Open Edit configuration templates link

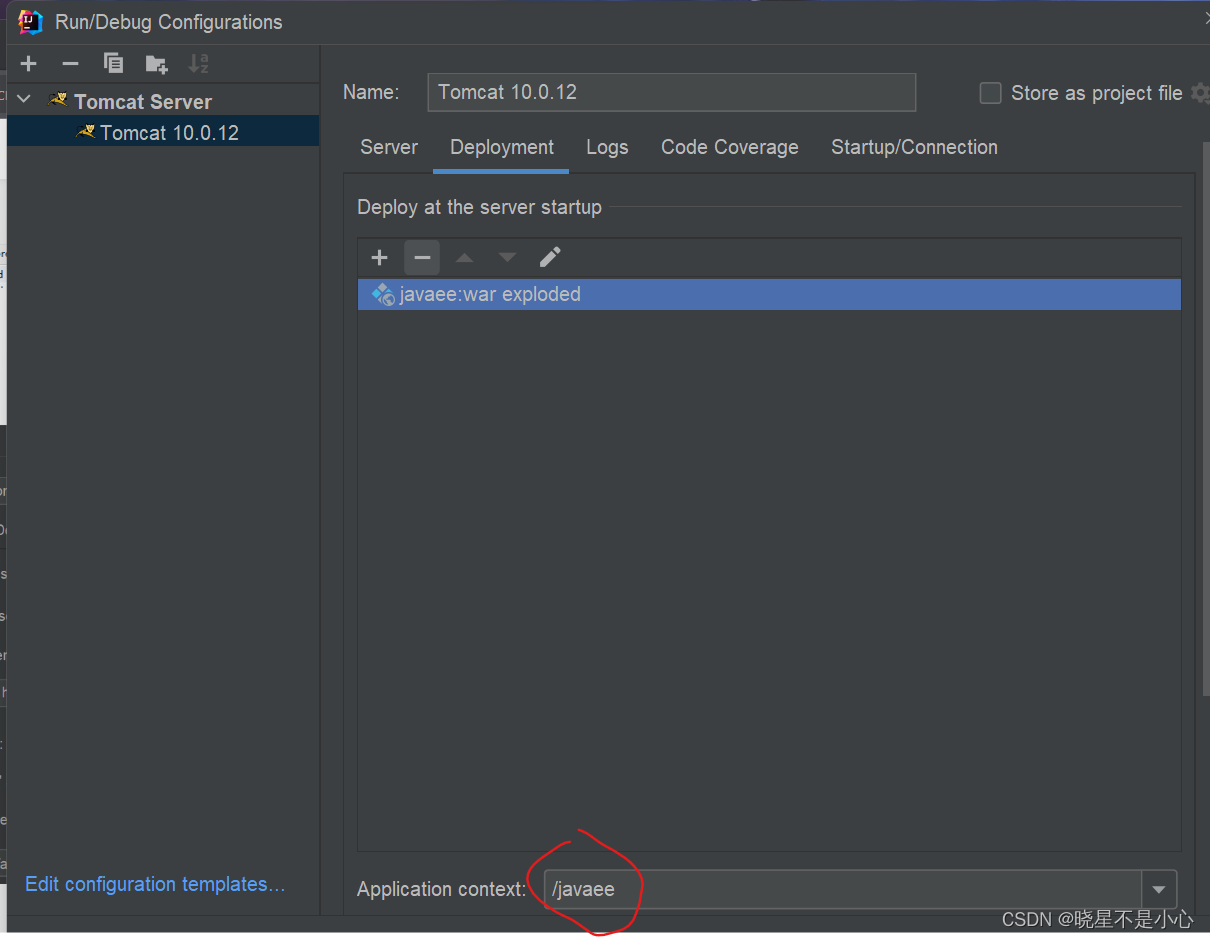tap(155, 884)
